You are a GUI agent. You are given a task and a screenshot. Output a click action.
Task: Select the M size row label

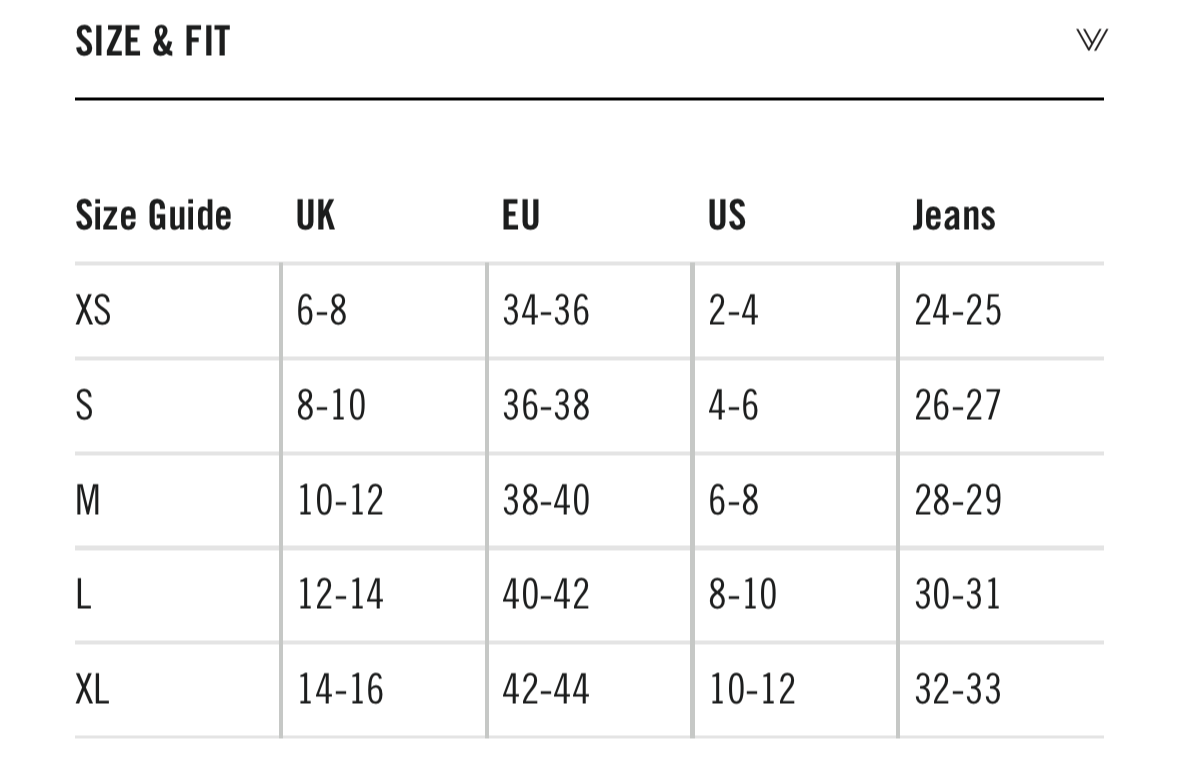coord(88,500)
